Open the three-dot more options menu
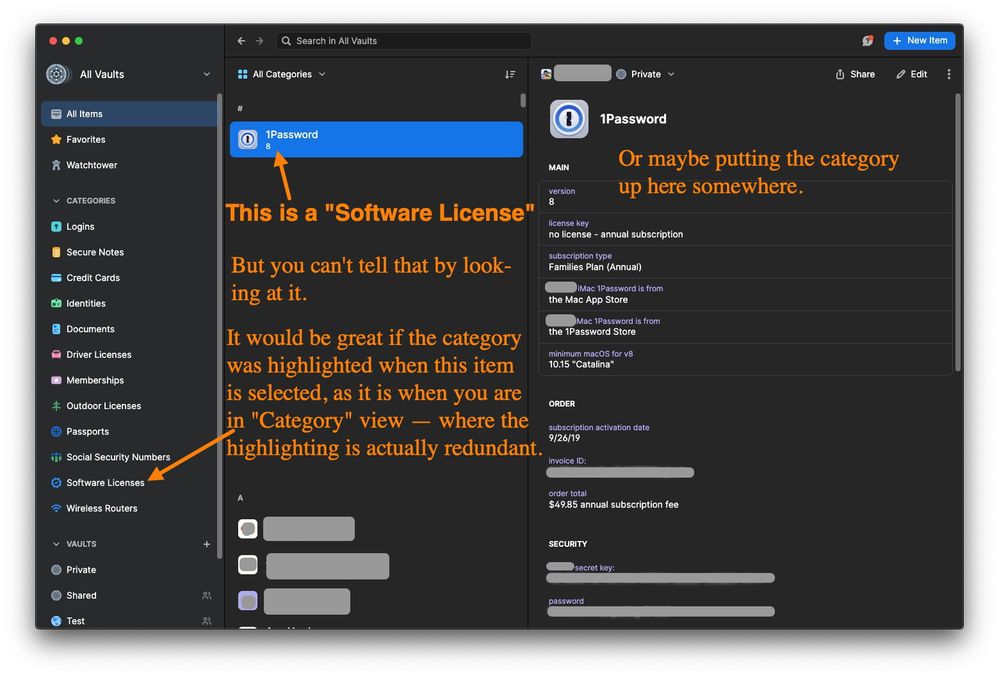The width and height of the screenshot is (999, 676). 948,74
